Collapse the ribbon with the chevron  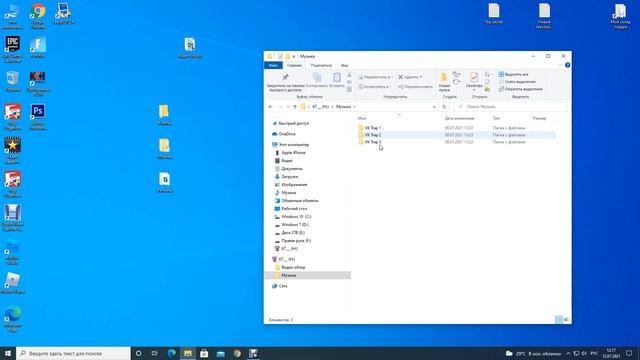[560, 65]
